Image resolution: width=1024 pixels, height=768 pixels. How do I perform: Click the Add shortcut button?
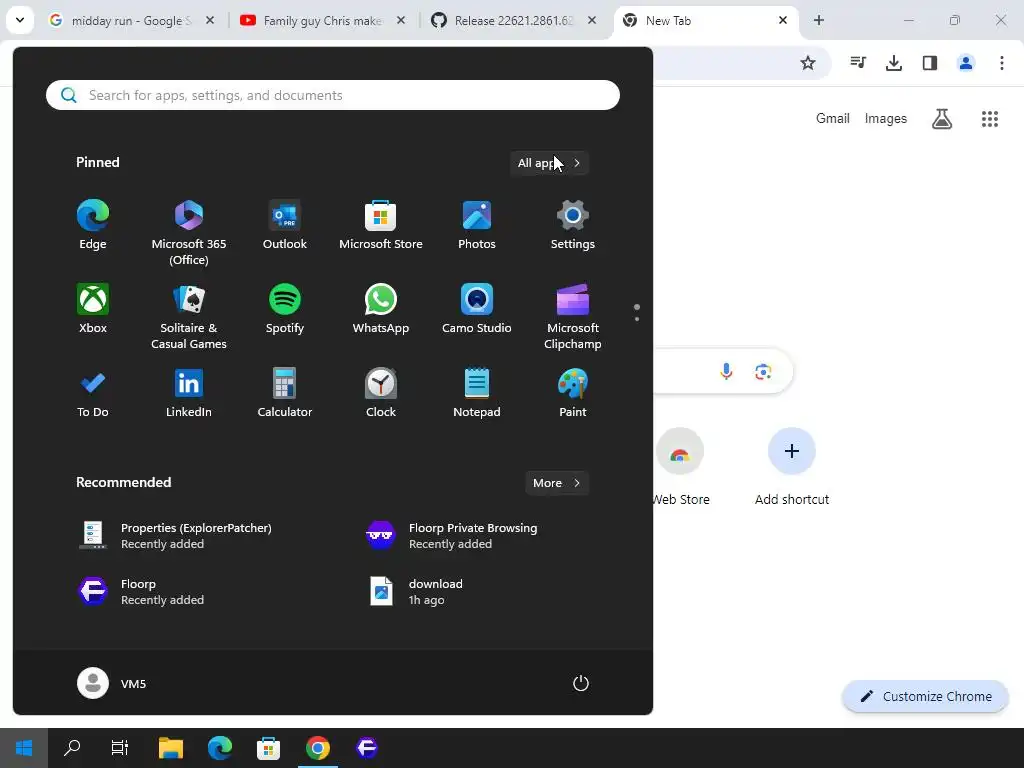point(792,467)
